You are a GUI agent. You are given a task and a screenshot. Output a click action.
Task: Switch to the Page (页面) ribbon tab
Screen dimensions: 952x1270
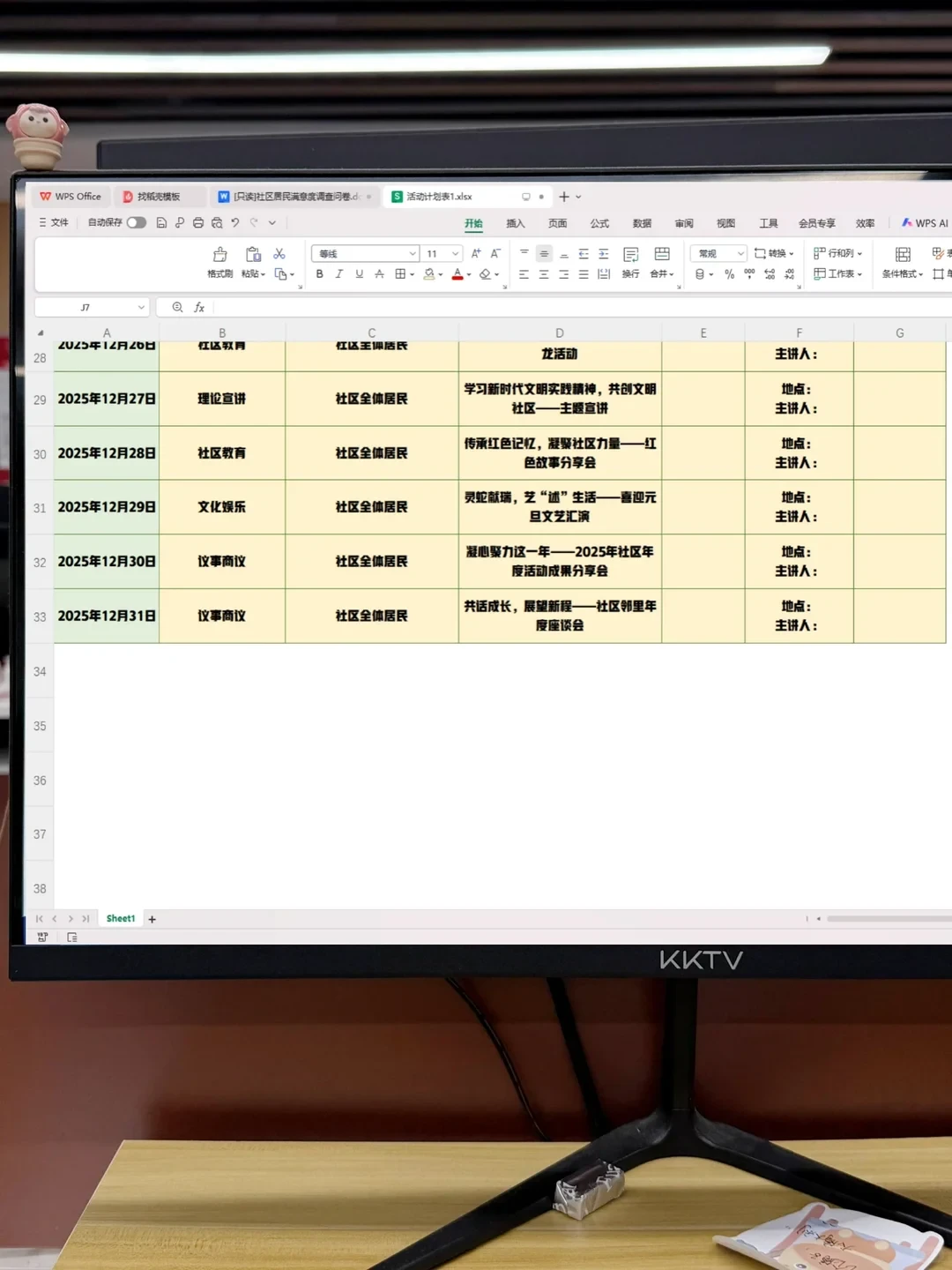pyautogui.click(x=558, y=224)
